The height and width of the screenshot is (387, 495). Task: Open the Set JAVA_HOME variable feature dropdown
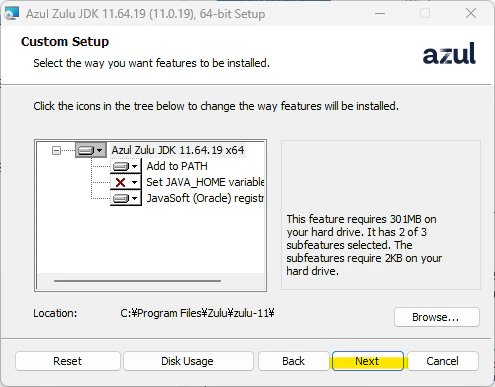pyautogui.click(x=126, y=182)
